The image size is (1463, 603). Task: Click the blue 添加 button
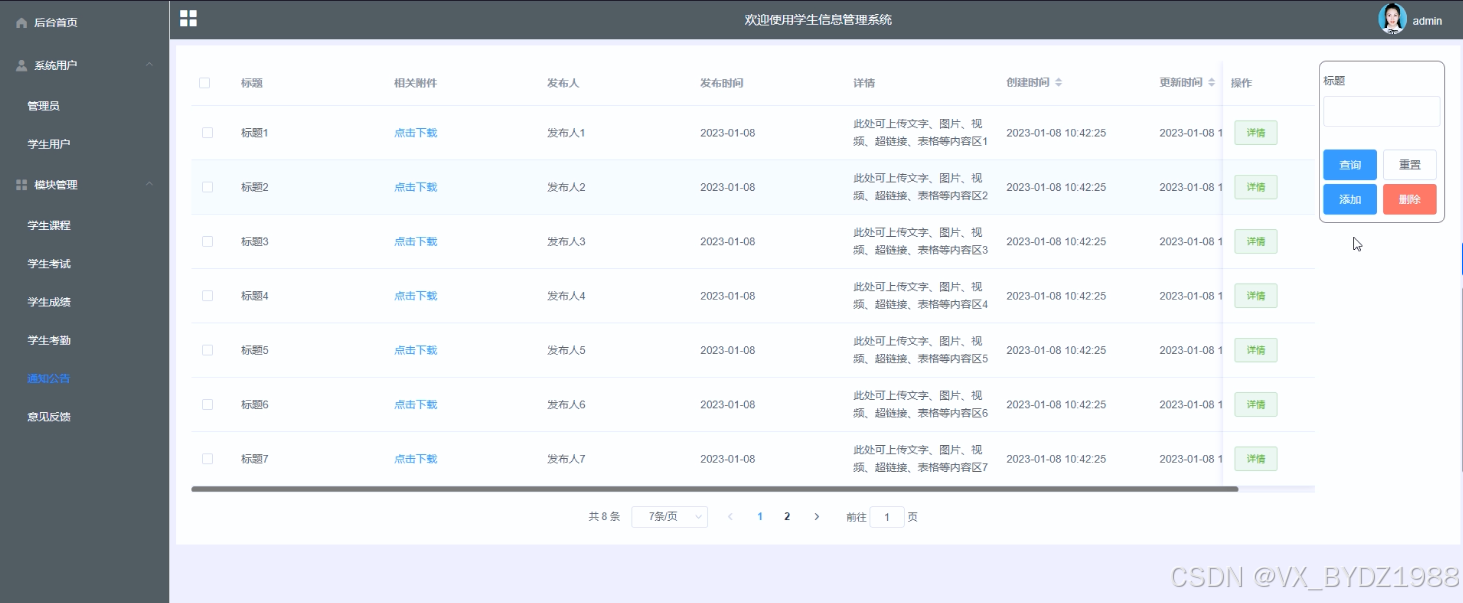click(1350, 199)
